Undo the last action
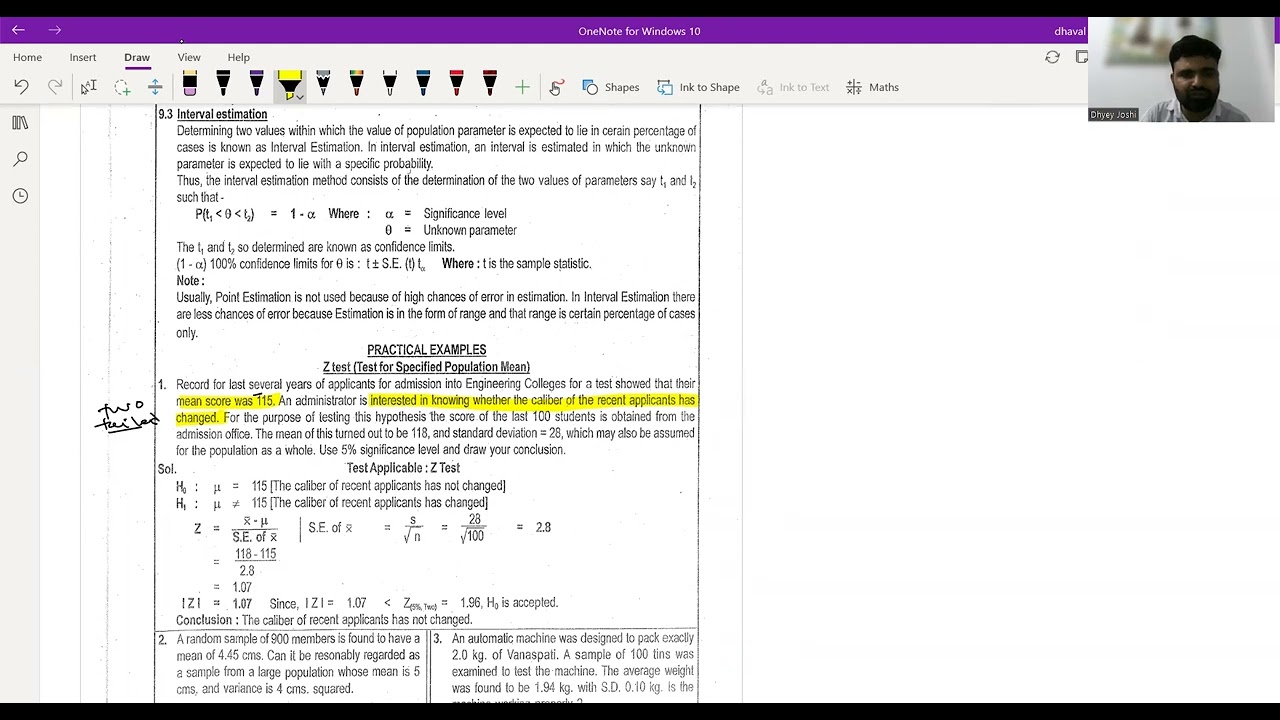 click(x=21, y=87)
